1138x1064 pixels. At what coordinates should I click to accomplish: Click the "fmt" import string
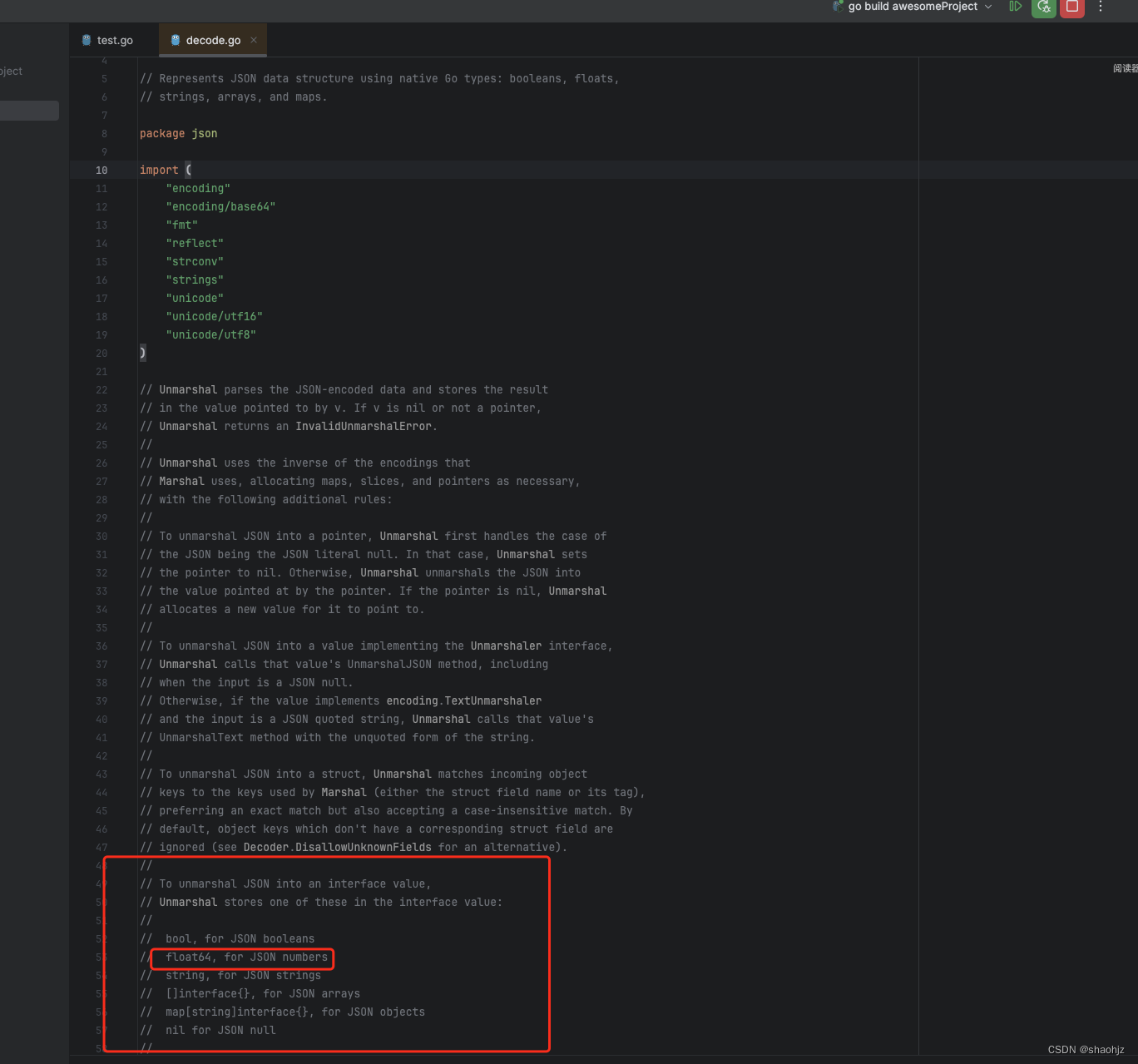coord(181,225)
